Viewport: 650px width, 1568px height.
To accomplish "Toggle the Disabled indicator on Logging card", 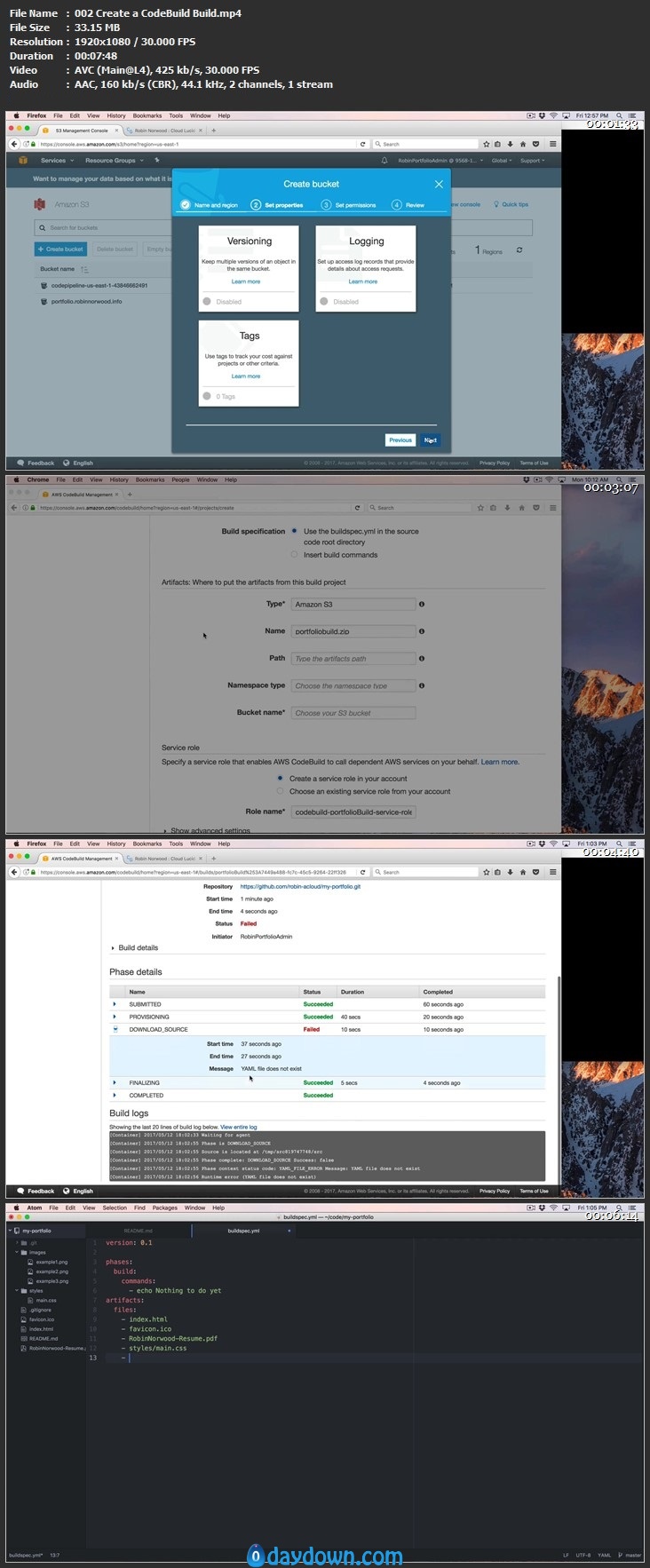I will 324,302.
